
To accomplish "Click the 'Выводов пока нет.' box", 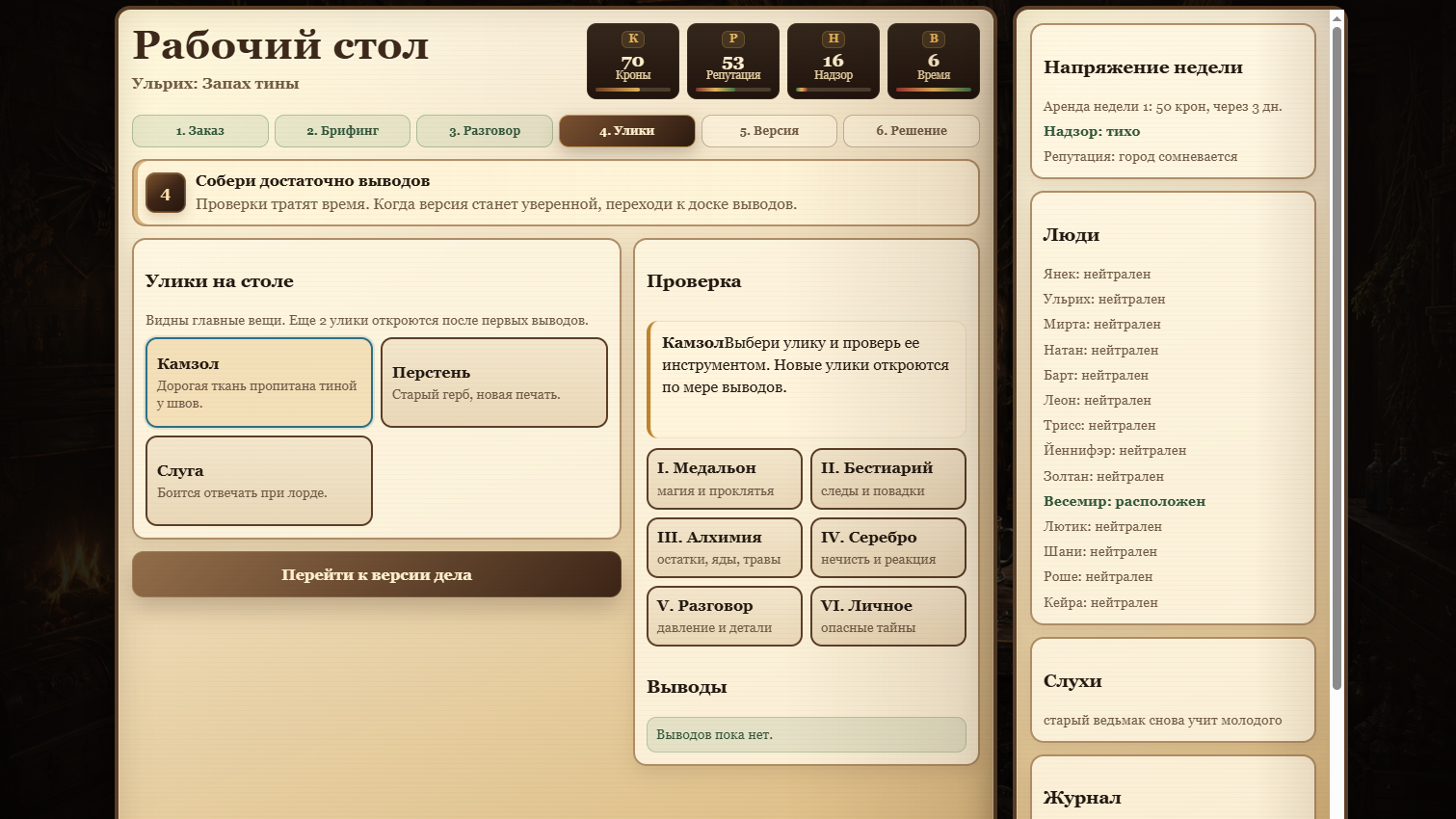I will (807, 734).
